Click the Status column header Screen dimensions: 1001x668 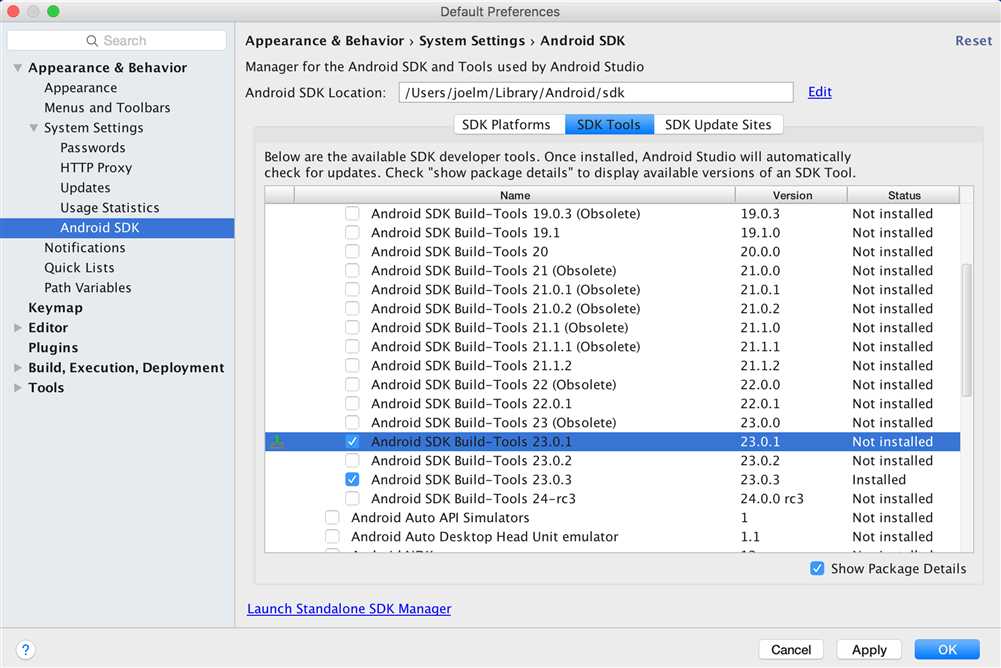[x=904, y=195]
